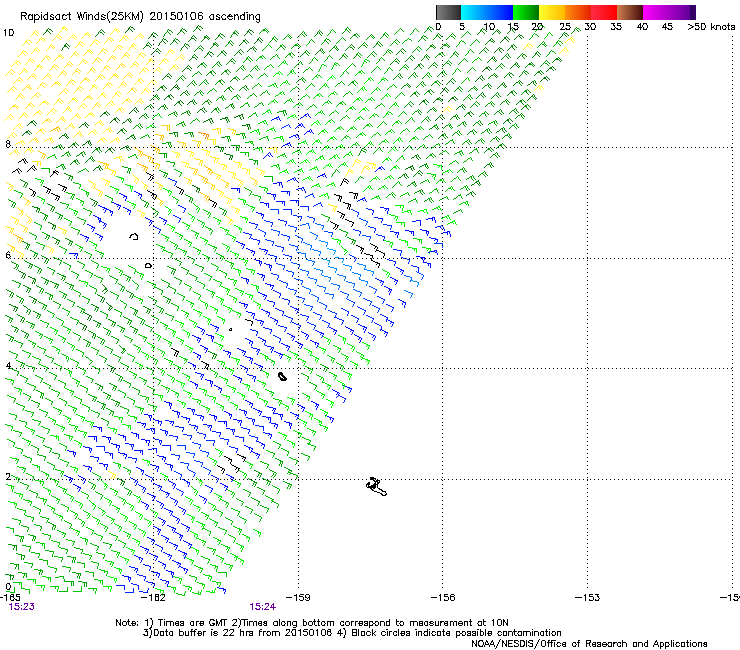Click the dark purple 45-50 knots swatch
This screenshot has width=740, height=650.
682,12
